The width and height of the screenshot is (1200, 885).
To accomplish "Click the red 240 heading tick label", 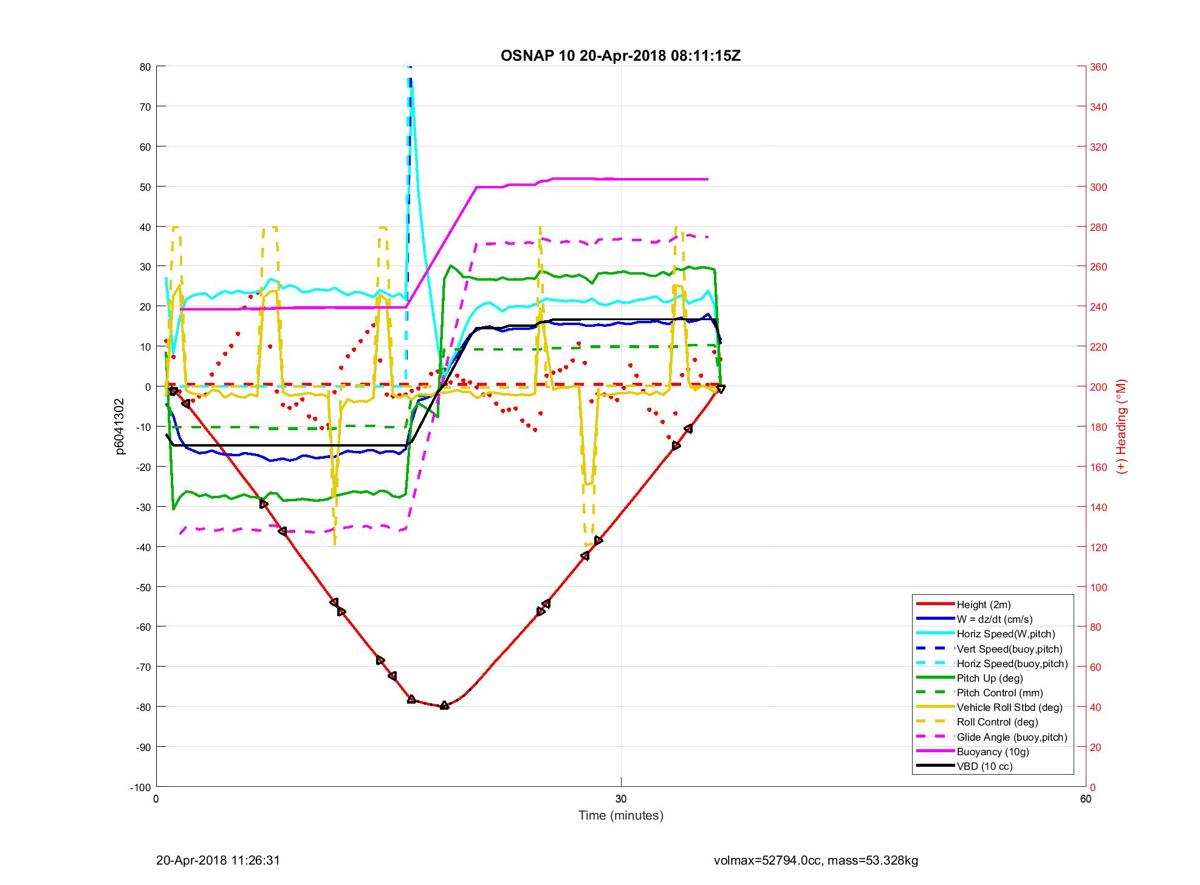I will pos(1099,307).
